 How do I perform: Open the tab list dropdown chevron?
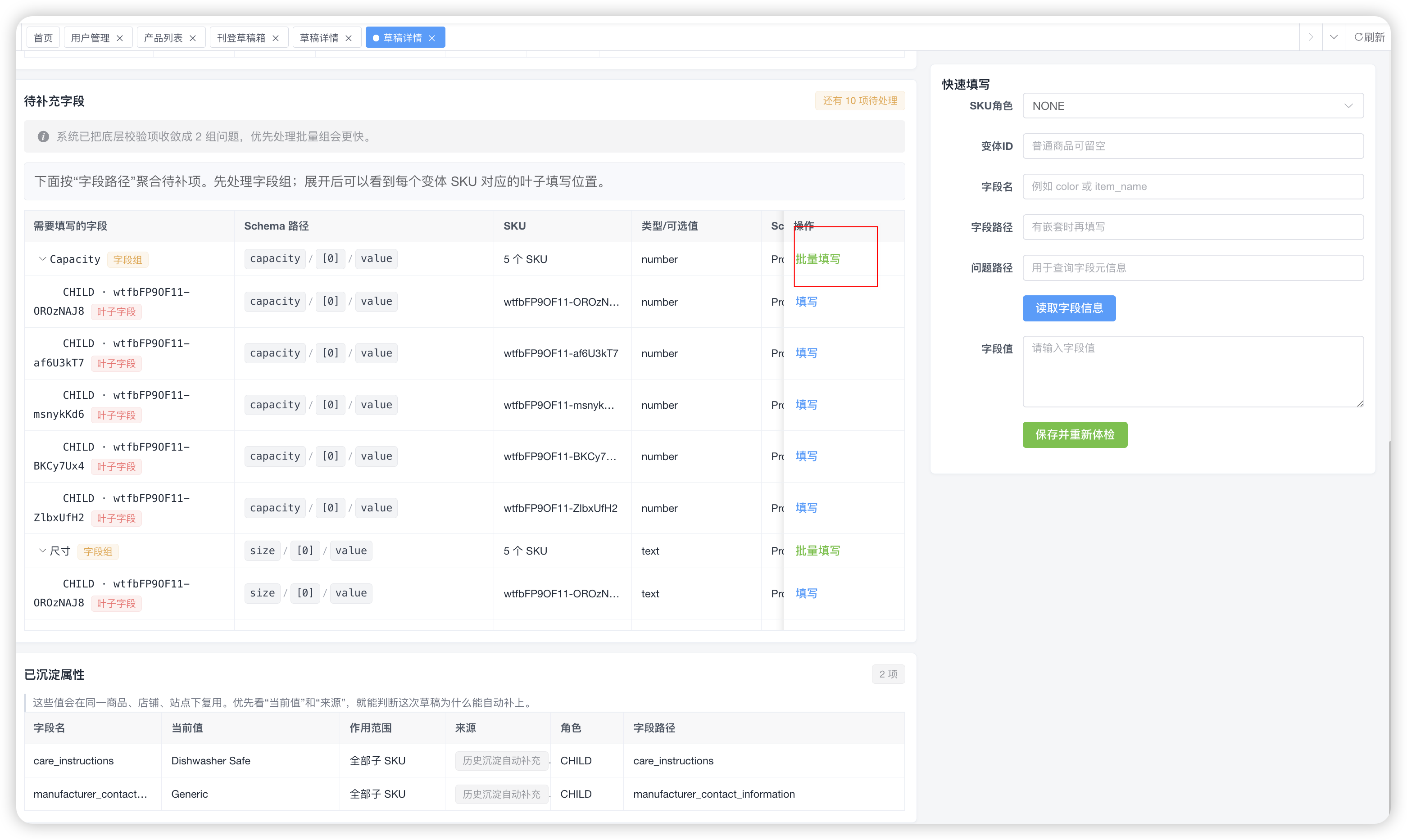pos(1334,37)
